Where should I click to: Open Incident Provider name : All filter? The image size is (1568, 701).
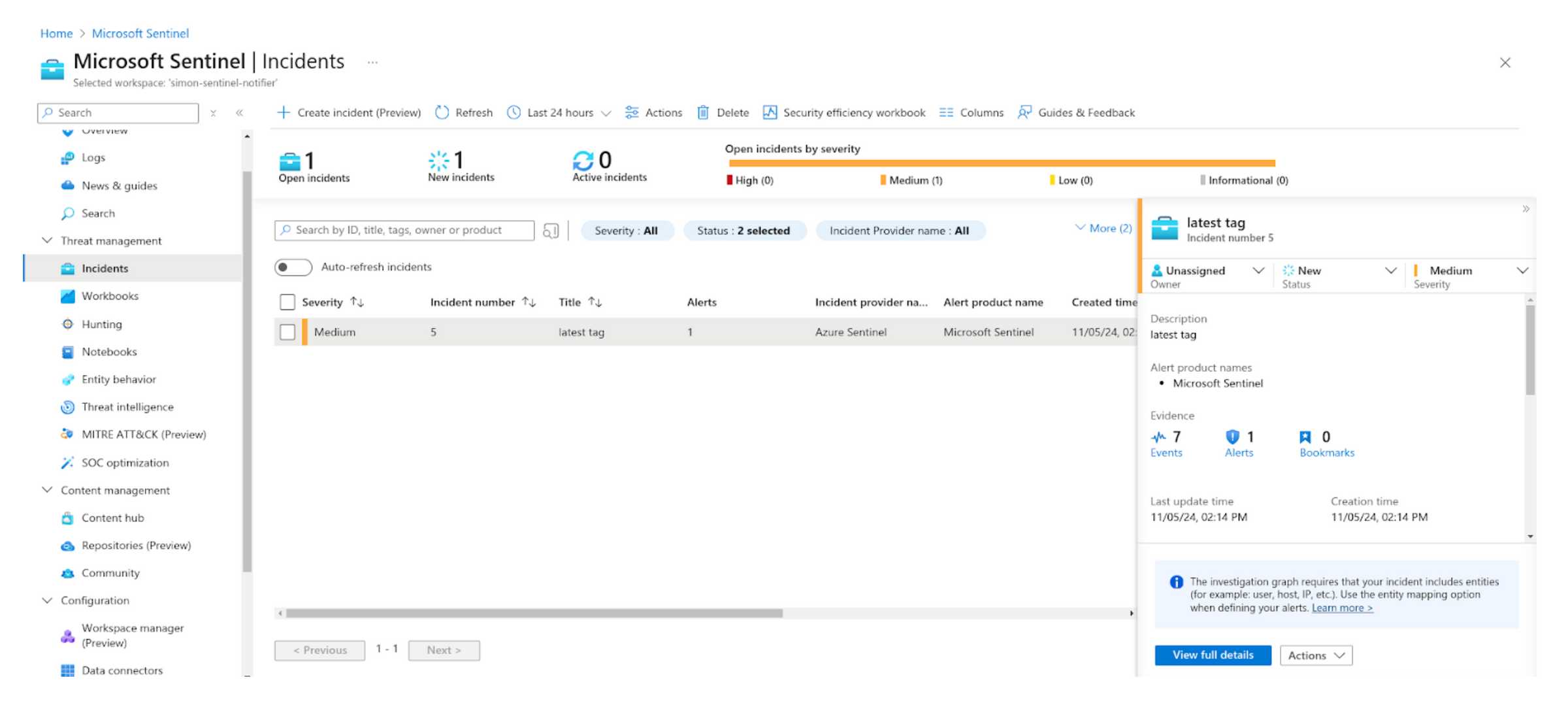900,231
